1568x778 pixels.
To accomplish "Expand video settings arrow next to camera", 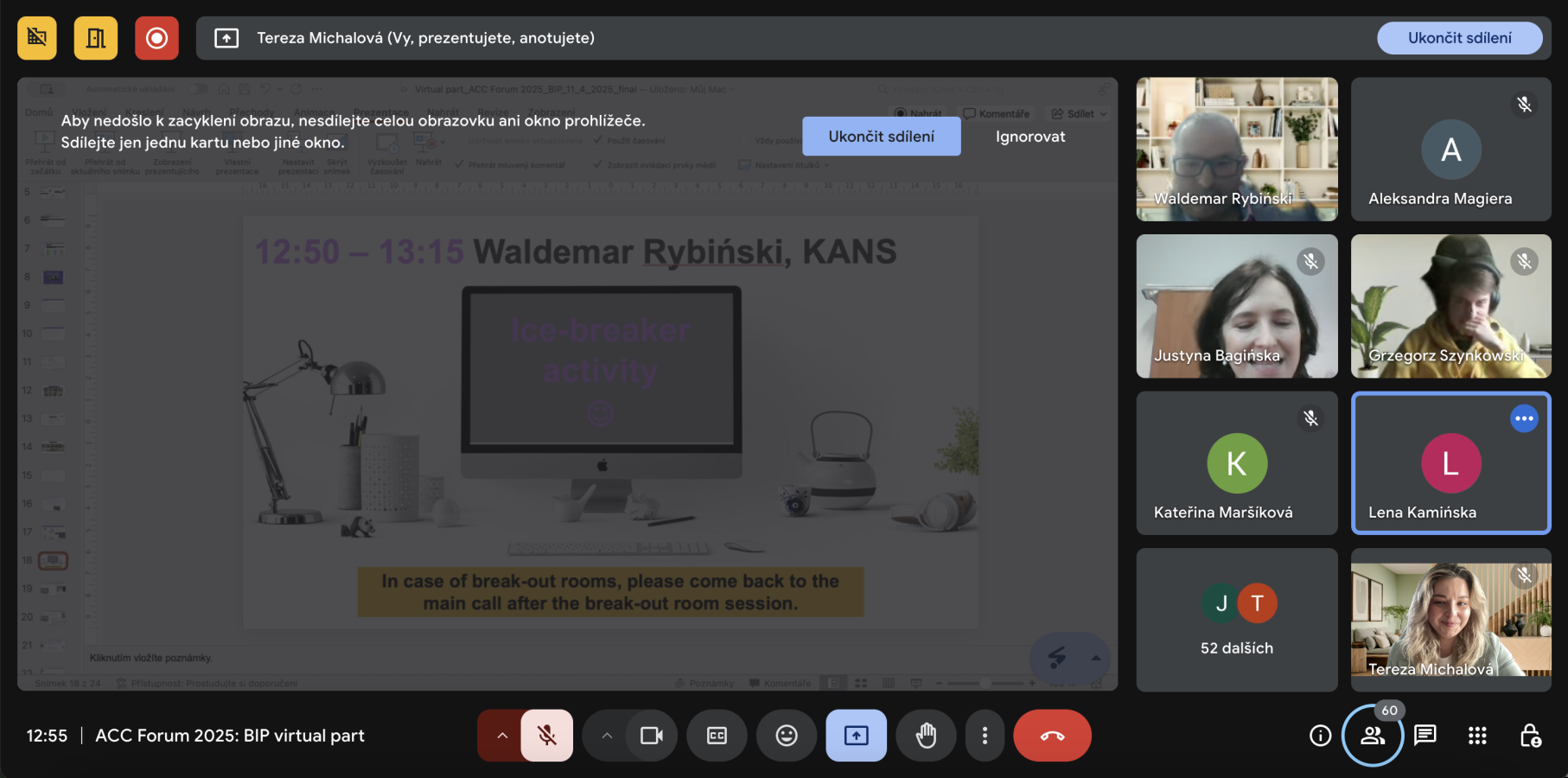I will coord(607,736).
